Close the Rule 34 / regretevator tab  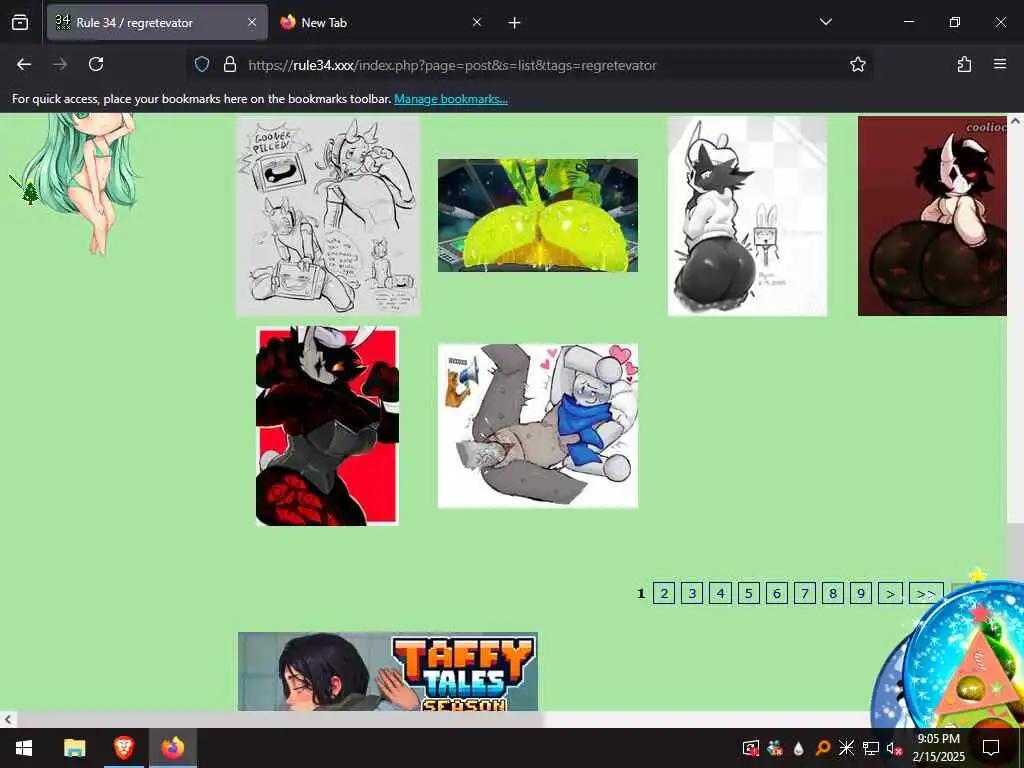tap(252, 23)
